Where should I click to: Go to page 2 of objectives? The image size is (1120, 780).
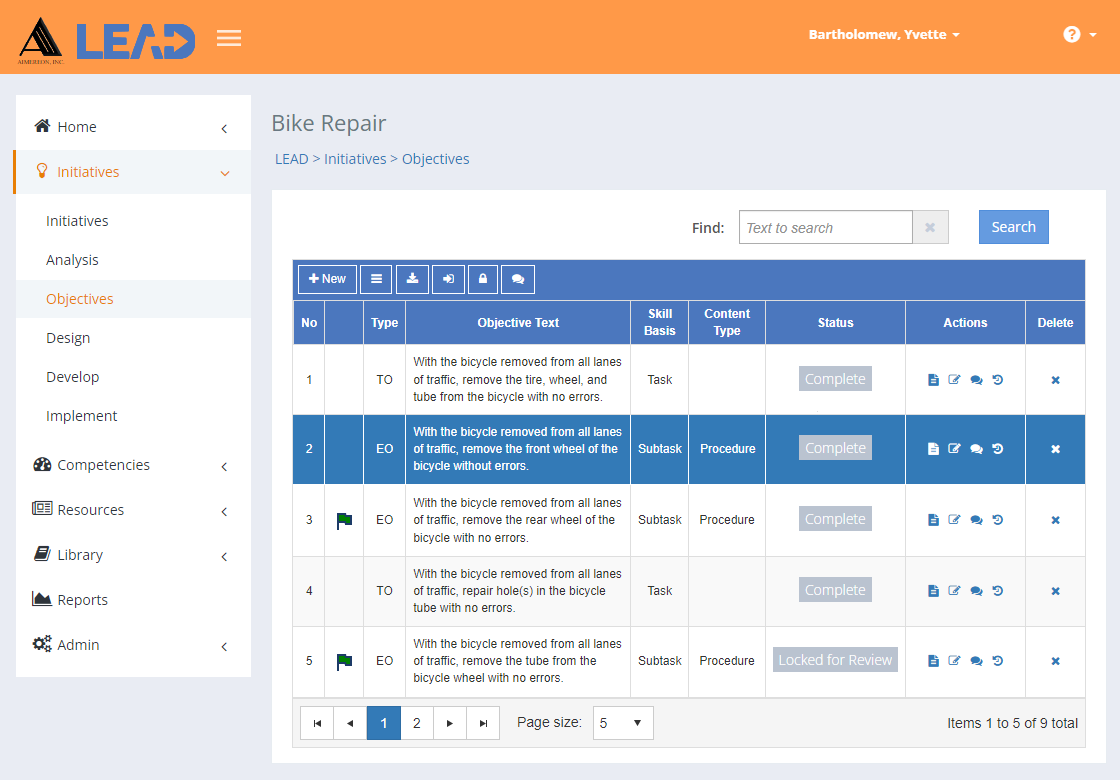[x=416, y=723]
